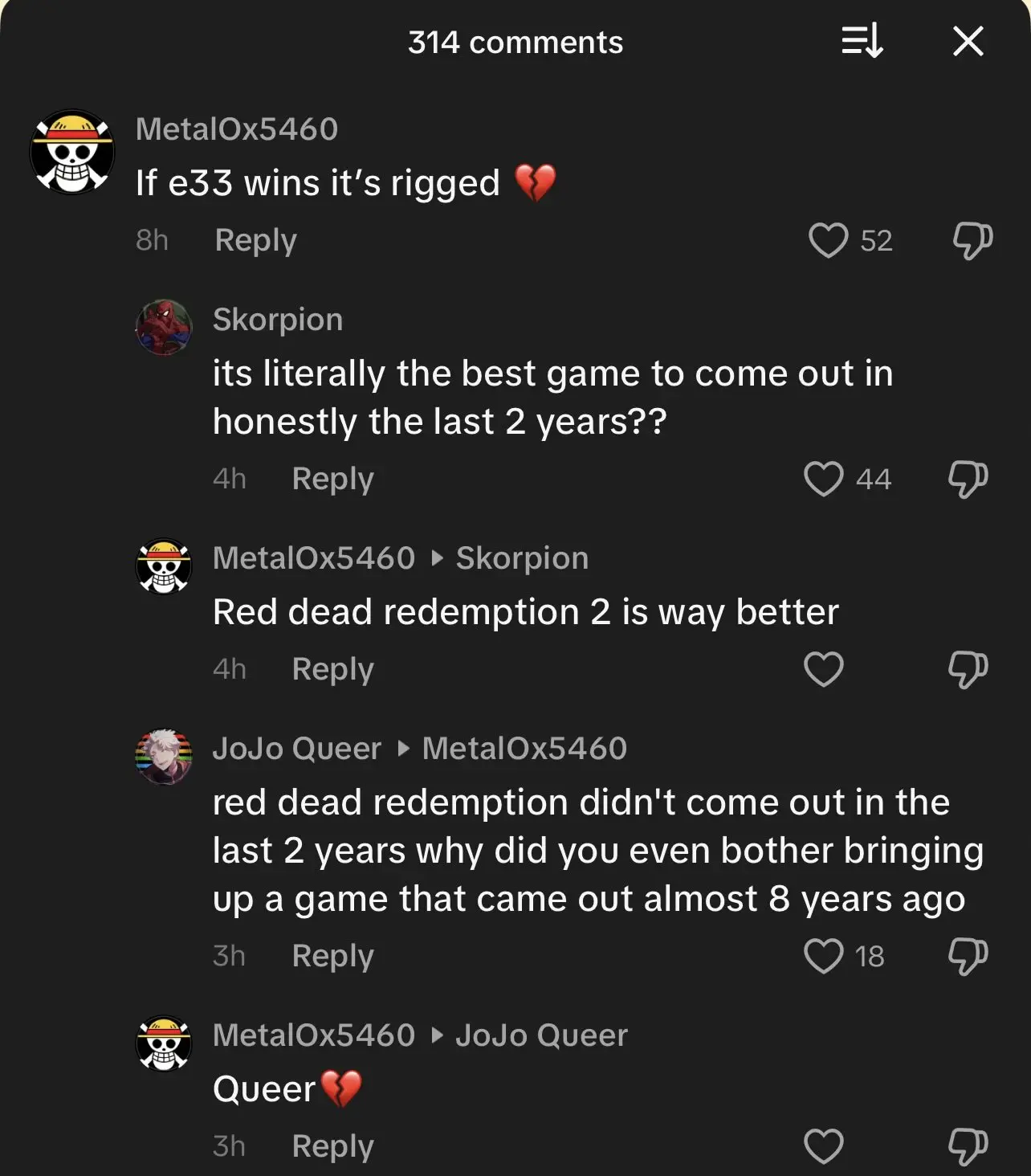
Task: Close the comments panel
Action: pos(968,41)
